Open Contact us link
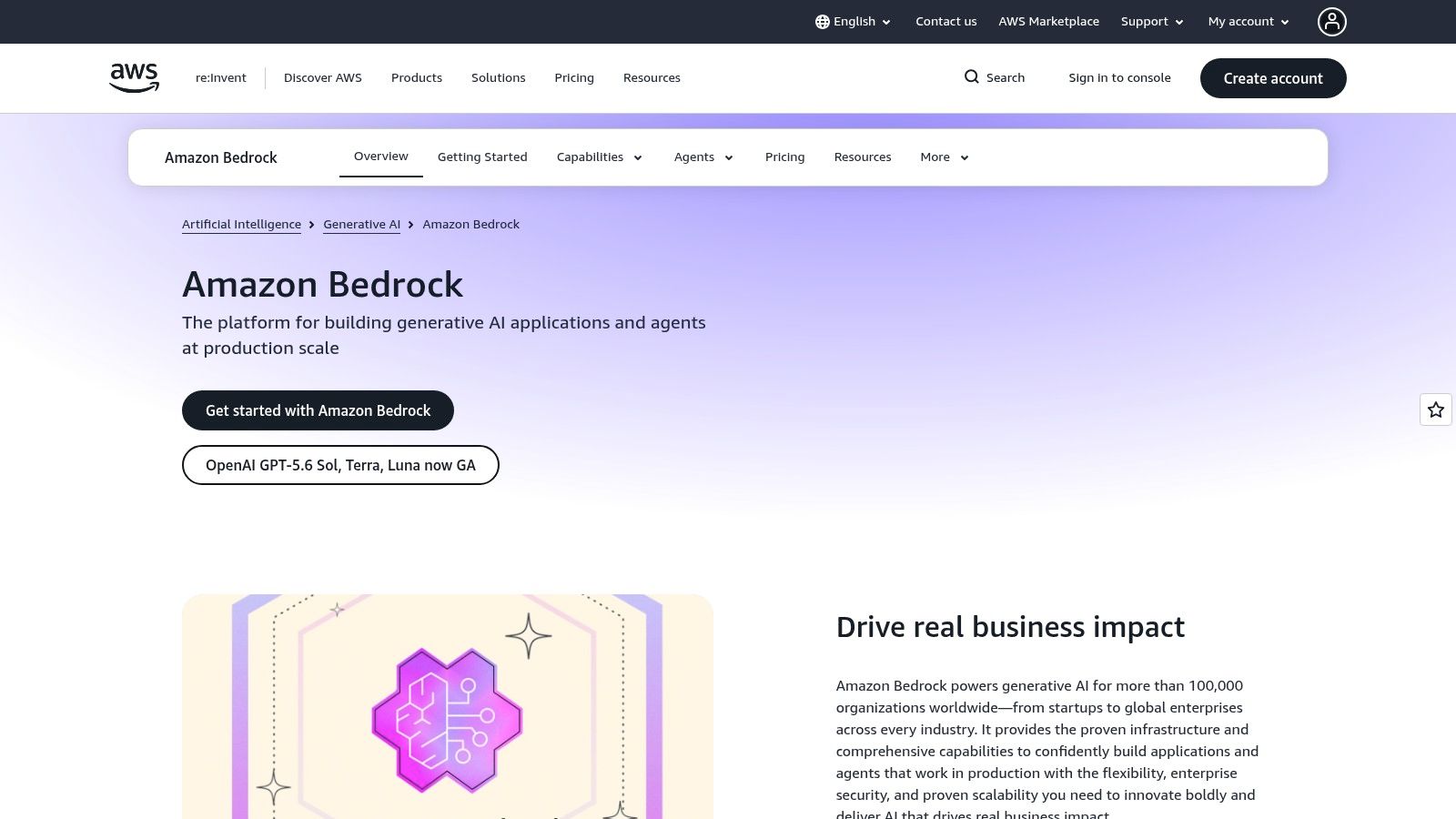The image size is (1456, 819). pyautogui.click(x=946, y=22)
